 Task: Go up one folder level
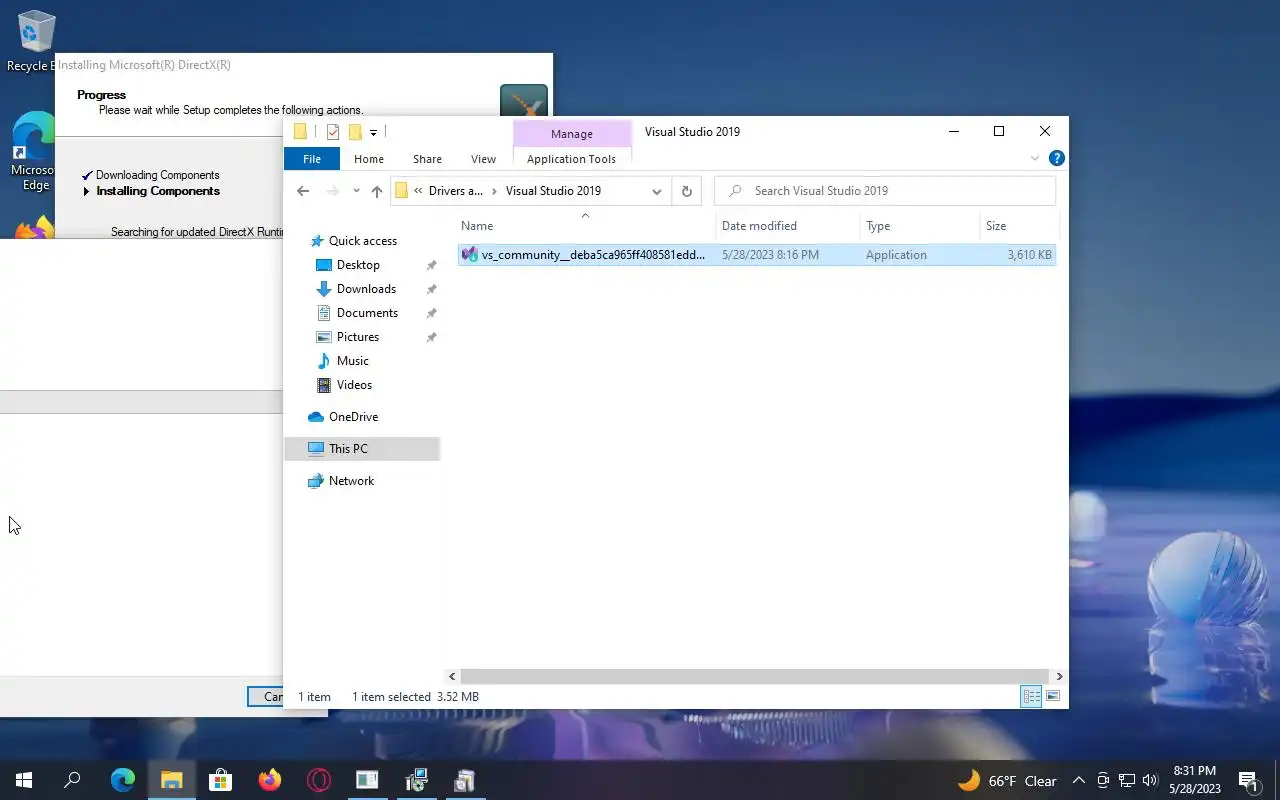(376, 191)
